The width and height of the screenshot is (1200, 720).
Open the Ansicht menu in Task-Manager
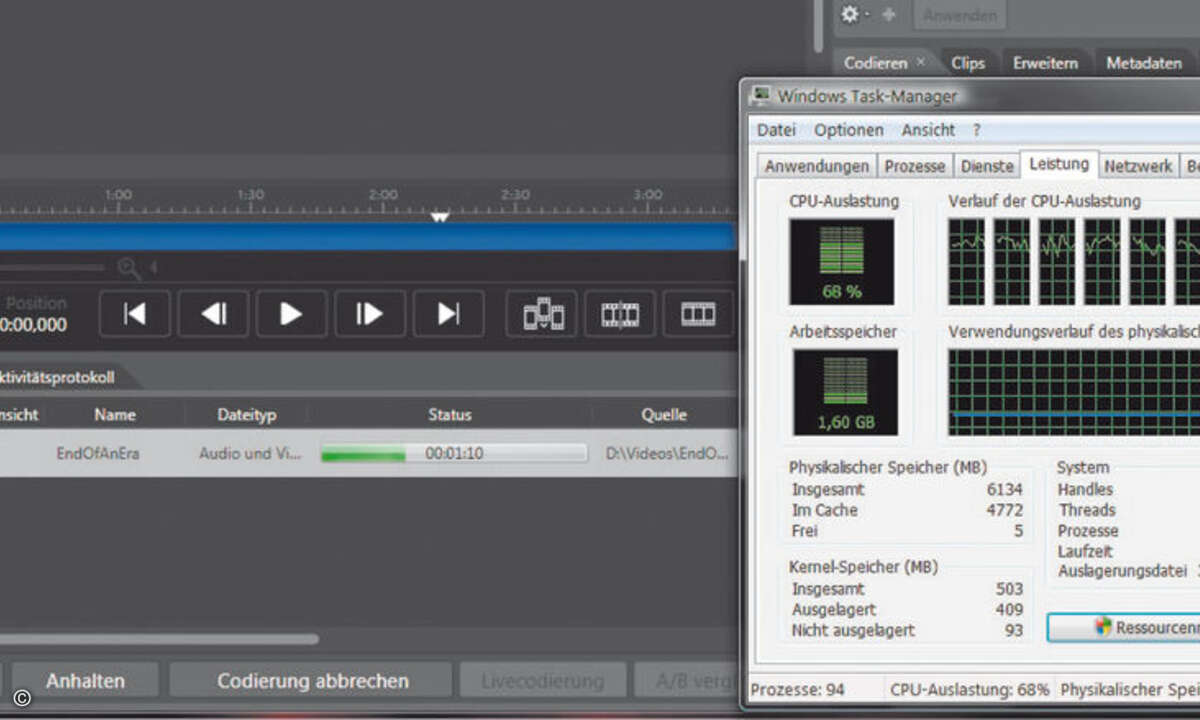pyautogui.click(x=928, y=130)
